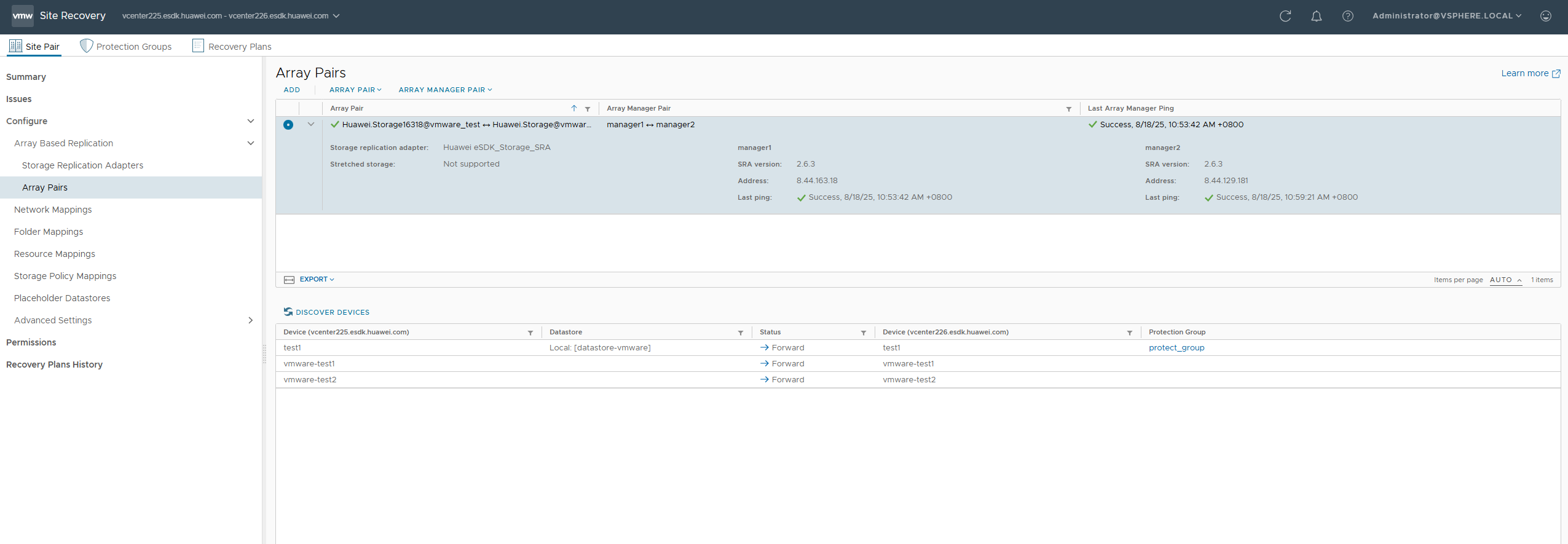
Task: Collapse the Huawei.Storage16318 array pair details
Action: tap(310, 124)
